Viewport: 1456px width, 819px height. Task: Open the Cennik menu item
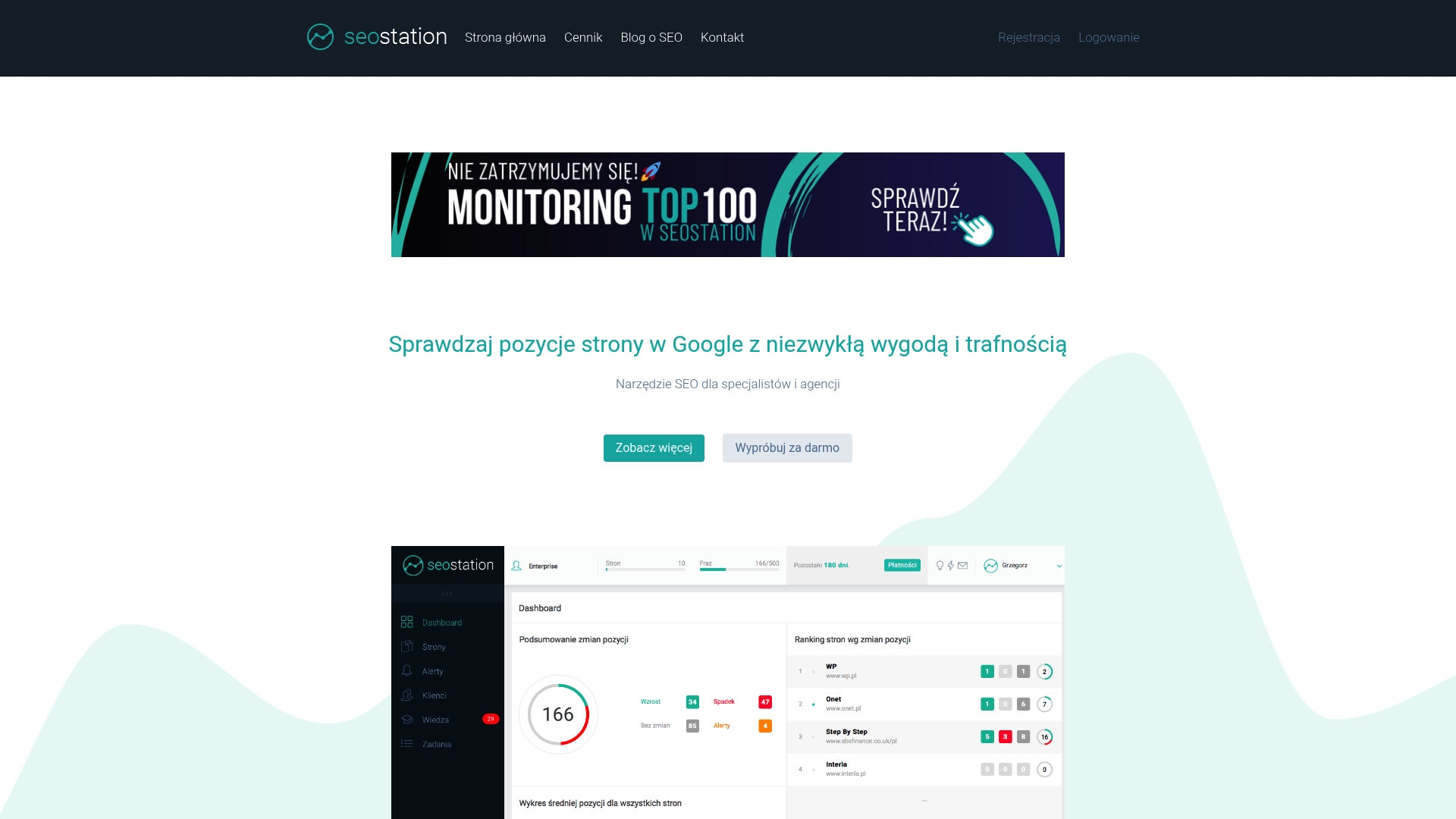click(x=582, y=37)
